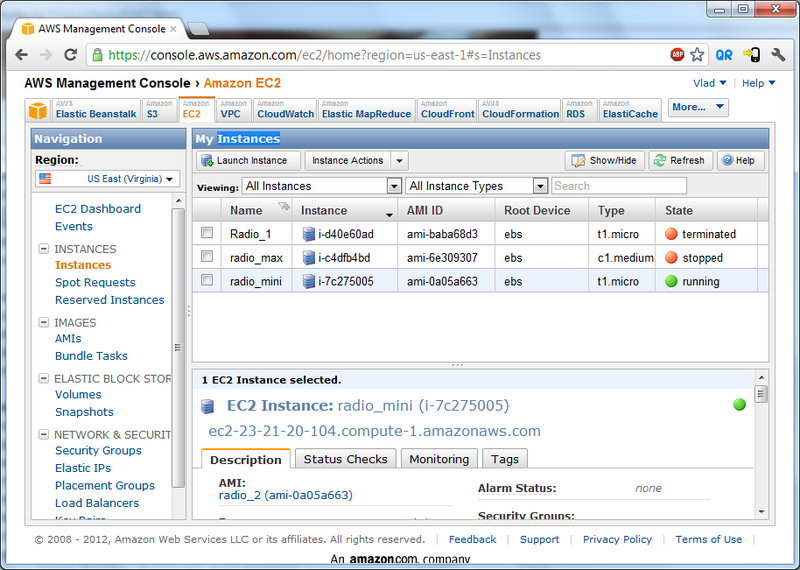Click the server icon for i-7c275005
This screenshot has width=800, height=570.
pyautogui.click(x=309, y=281)
